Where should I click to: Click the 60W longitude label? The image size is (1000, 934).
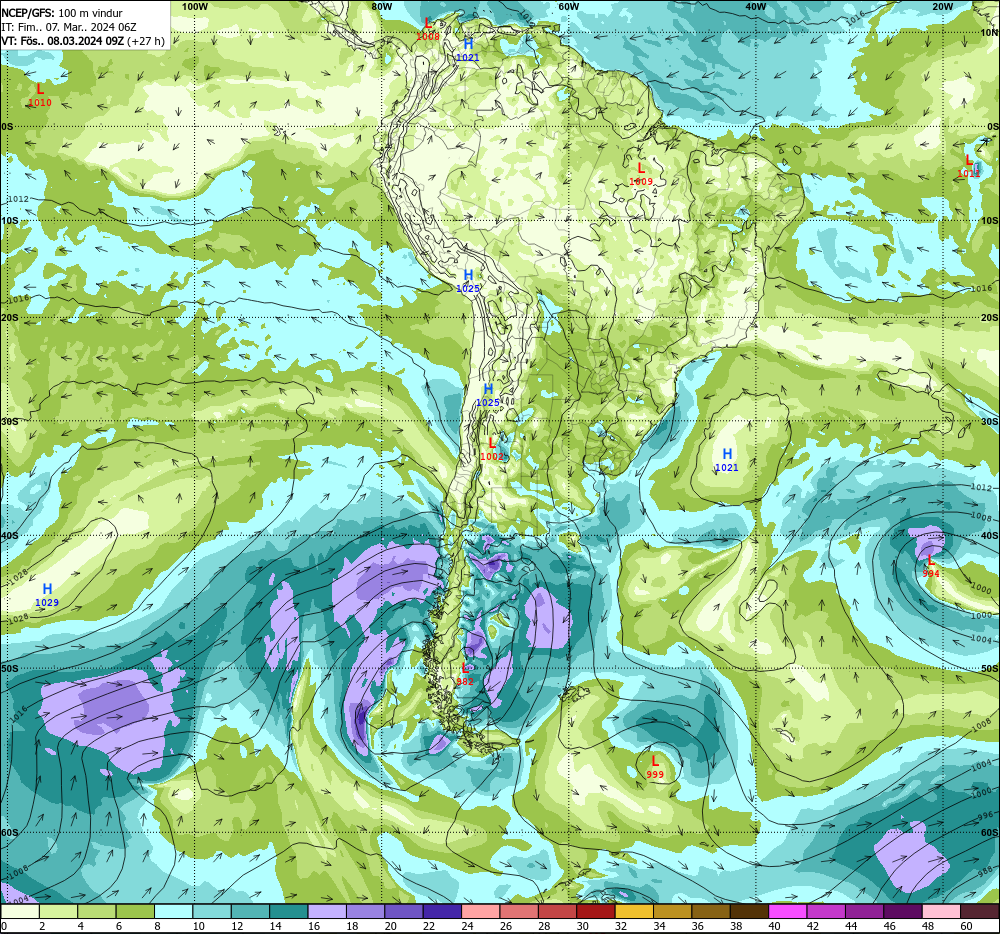pos(568,6)
